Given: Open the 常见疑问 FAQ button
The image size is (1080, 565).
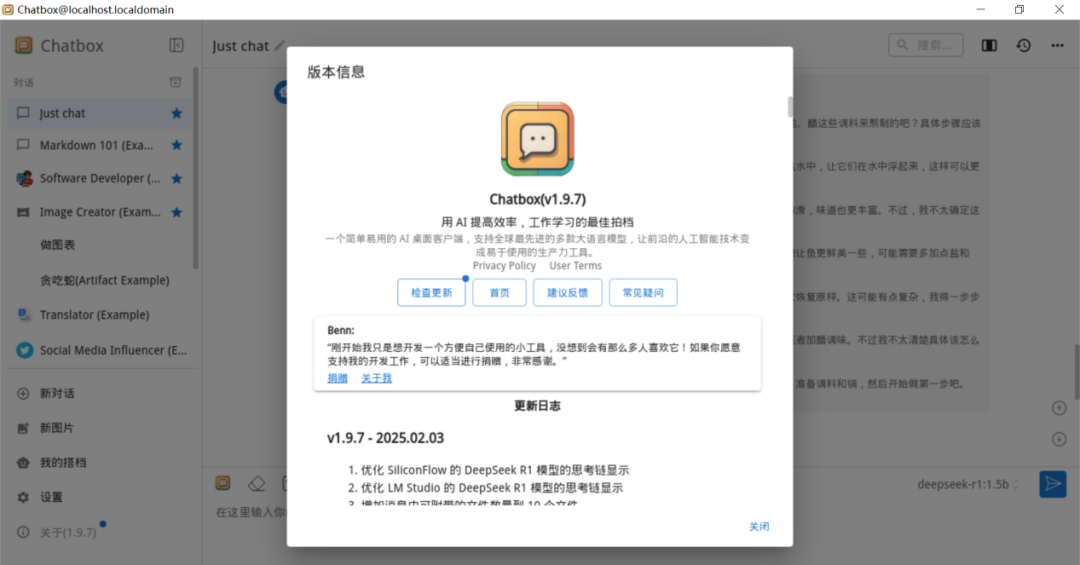Looking at the screenshot, I should 643,293.
